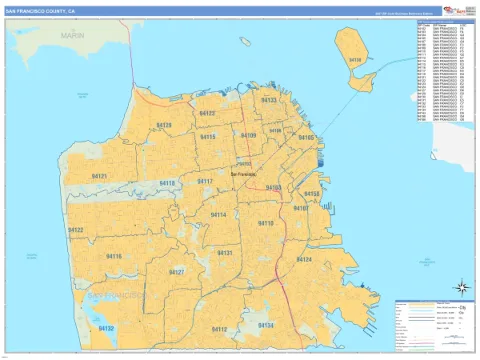The image size is (480, 360).
Task: Select ZIP code label 94121
Action: tap(99, 176)
